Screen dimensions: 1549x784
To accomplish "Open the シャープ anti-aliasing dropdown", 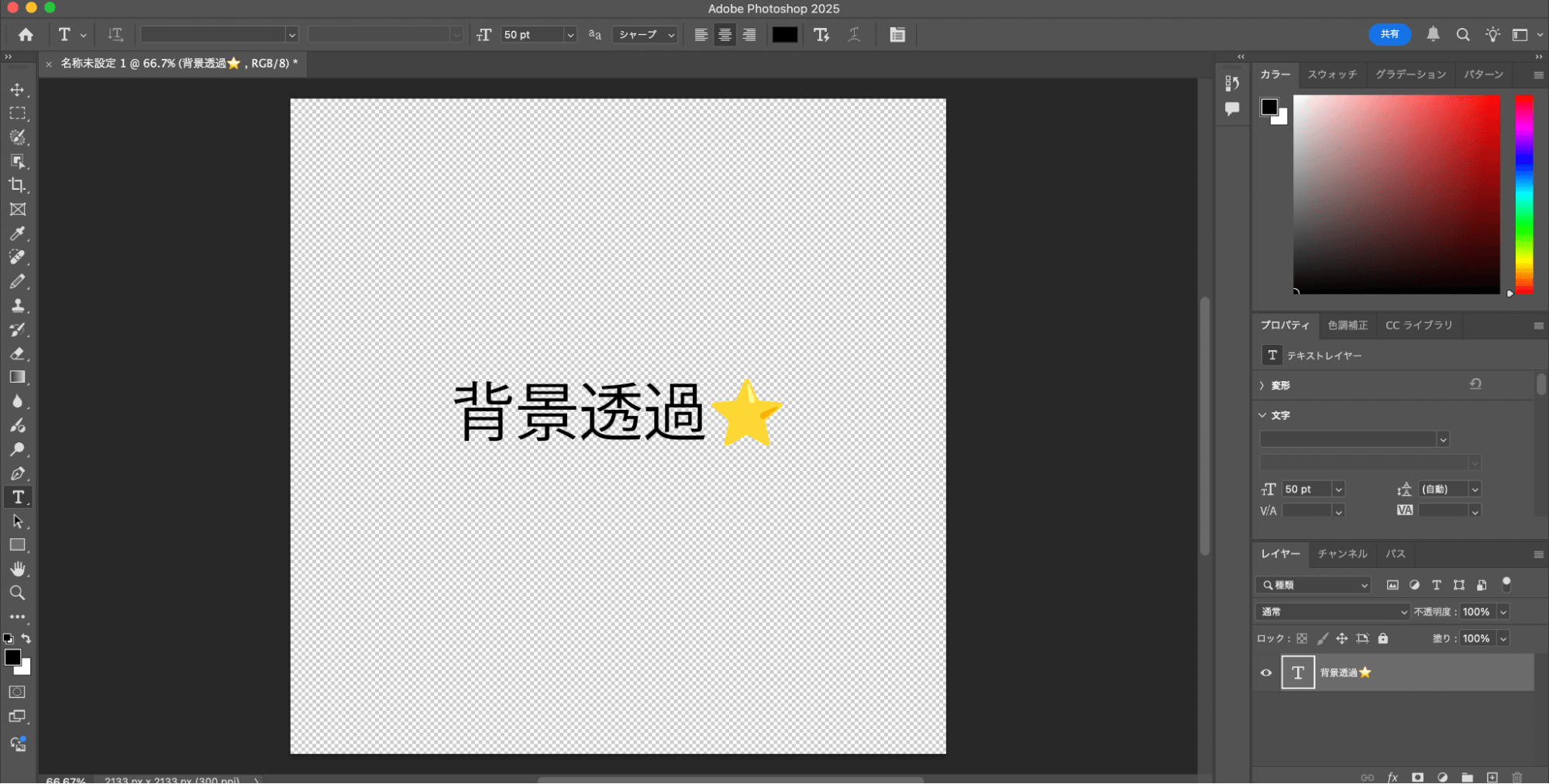I will click(645, 35).
